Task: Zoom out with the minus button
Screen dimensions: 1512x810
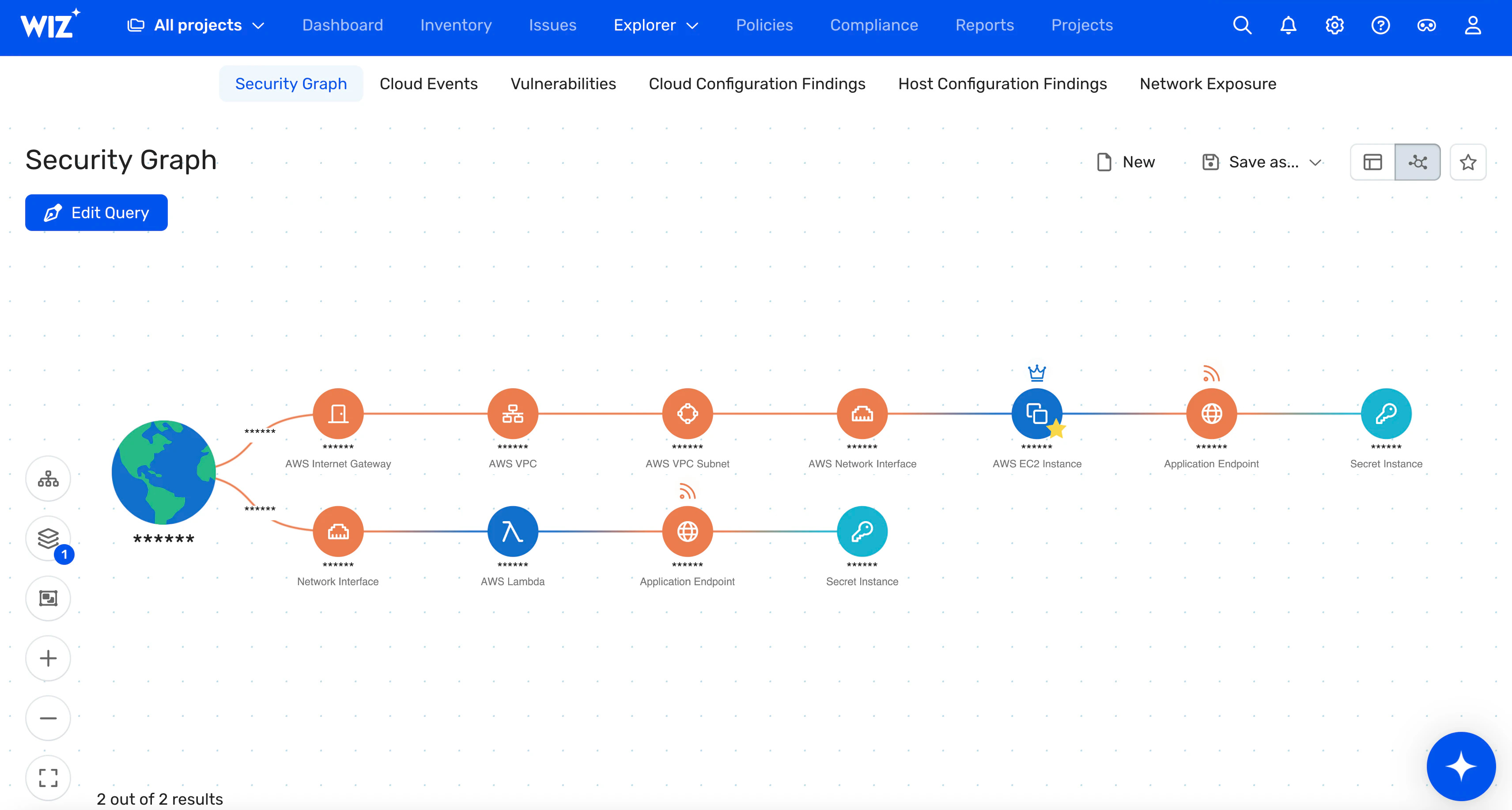Action: (x=48, y=718)
